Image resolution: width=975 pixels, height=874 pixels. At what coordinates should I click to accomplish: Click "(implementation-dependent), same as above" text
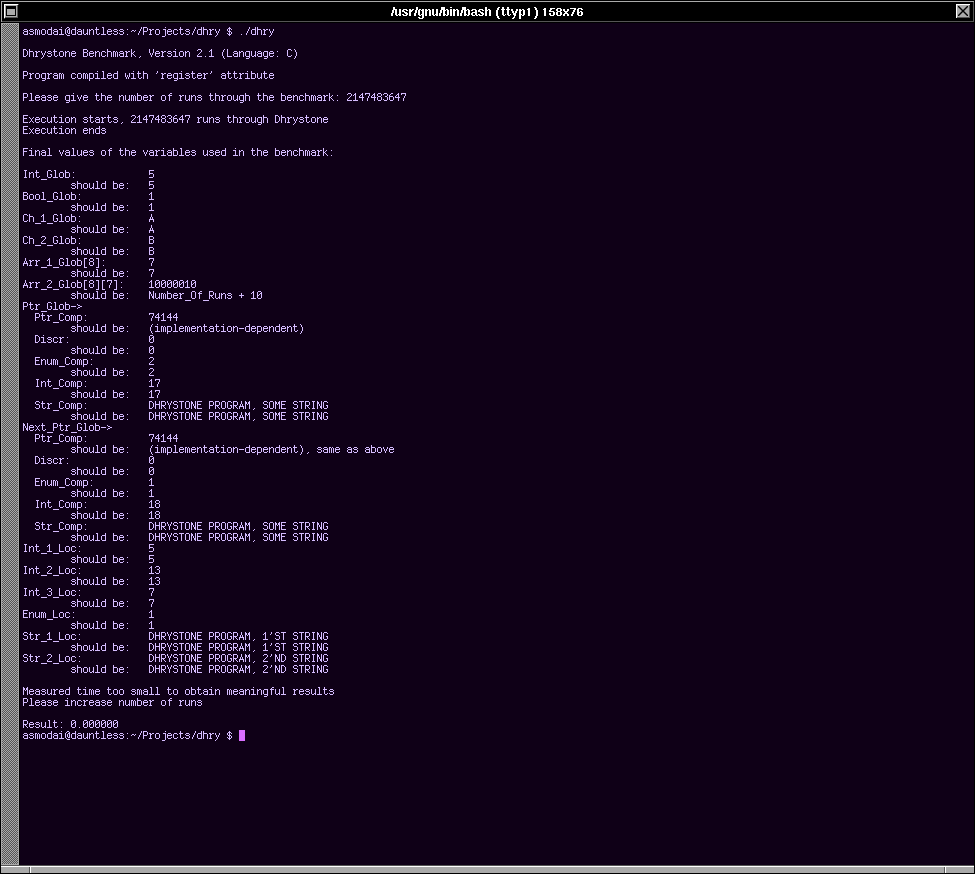tap(271, 450)
